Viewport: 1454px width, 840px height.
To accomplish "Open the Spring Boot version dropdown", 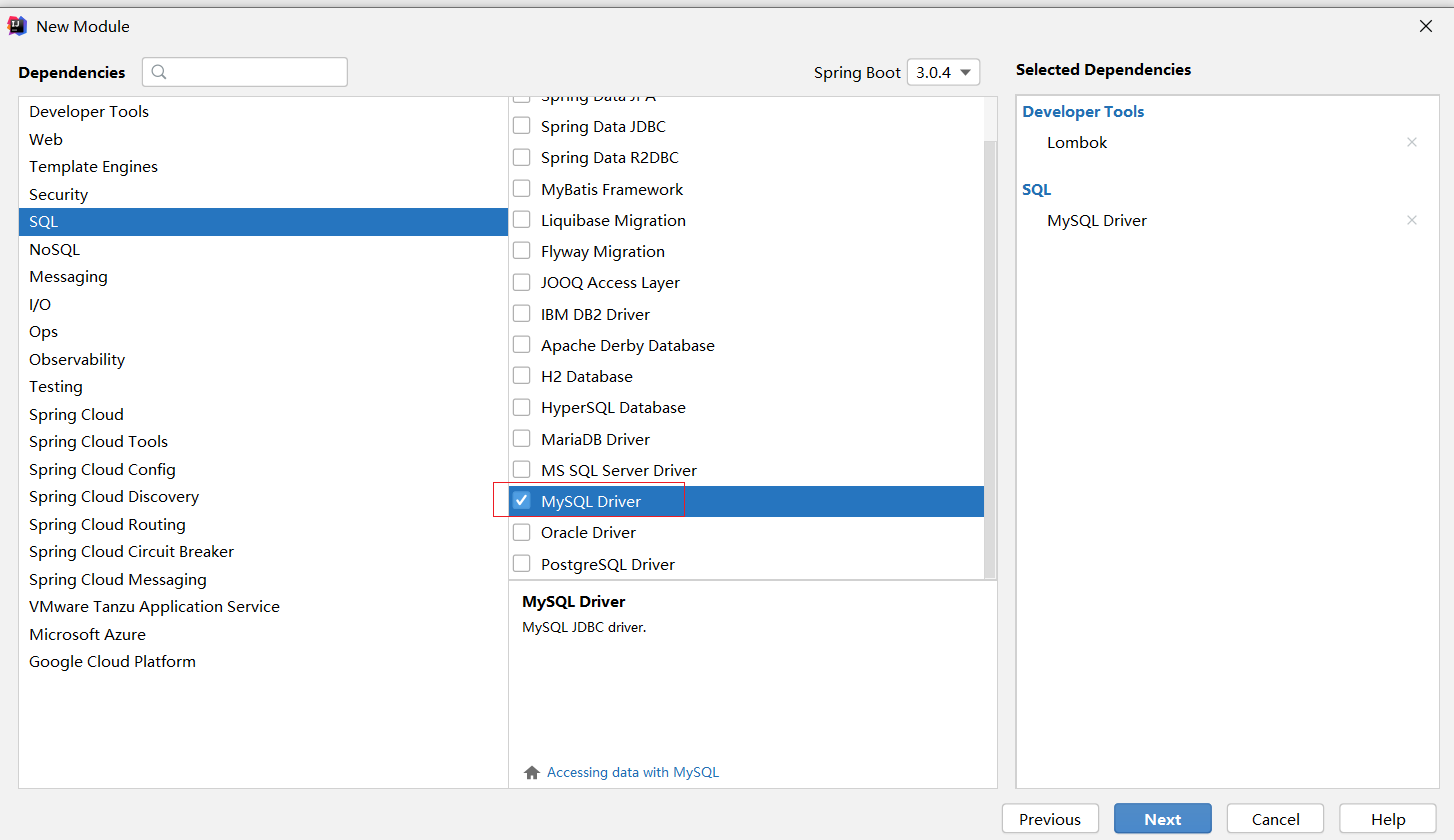I will coord(943,72).
